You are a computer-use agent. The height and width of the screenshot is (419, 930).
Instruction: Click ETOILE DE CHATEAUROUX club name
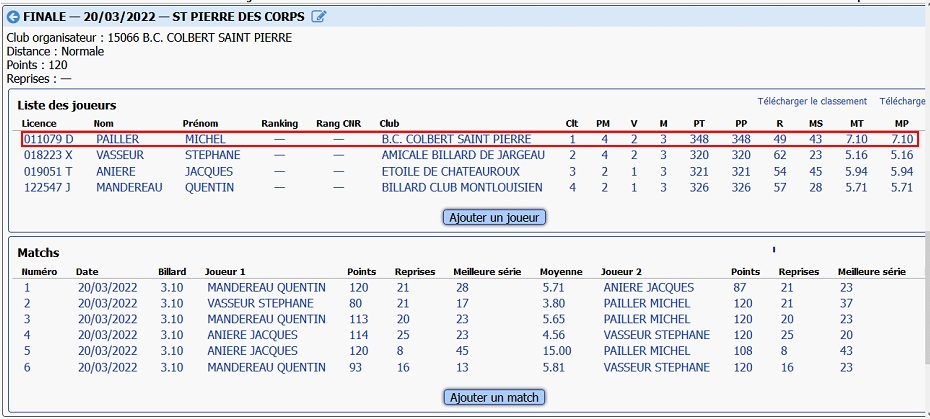coord(450,172)
